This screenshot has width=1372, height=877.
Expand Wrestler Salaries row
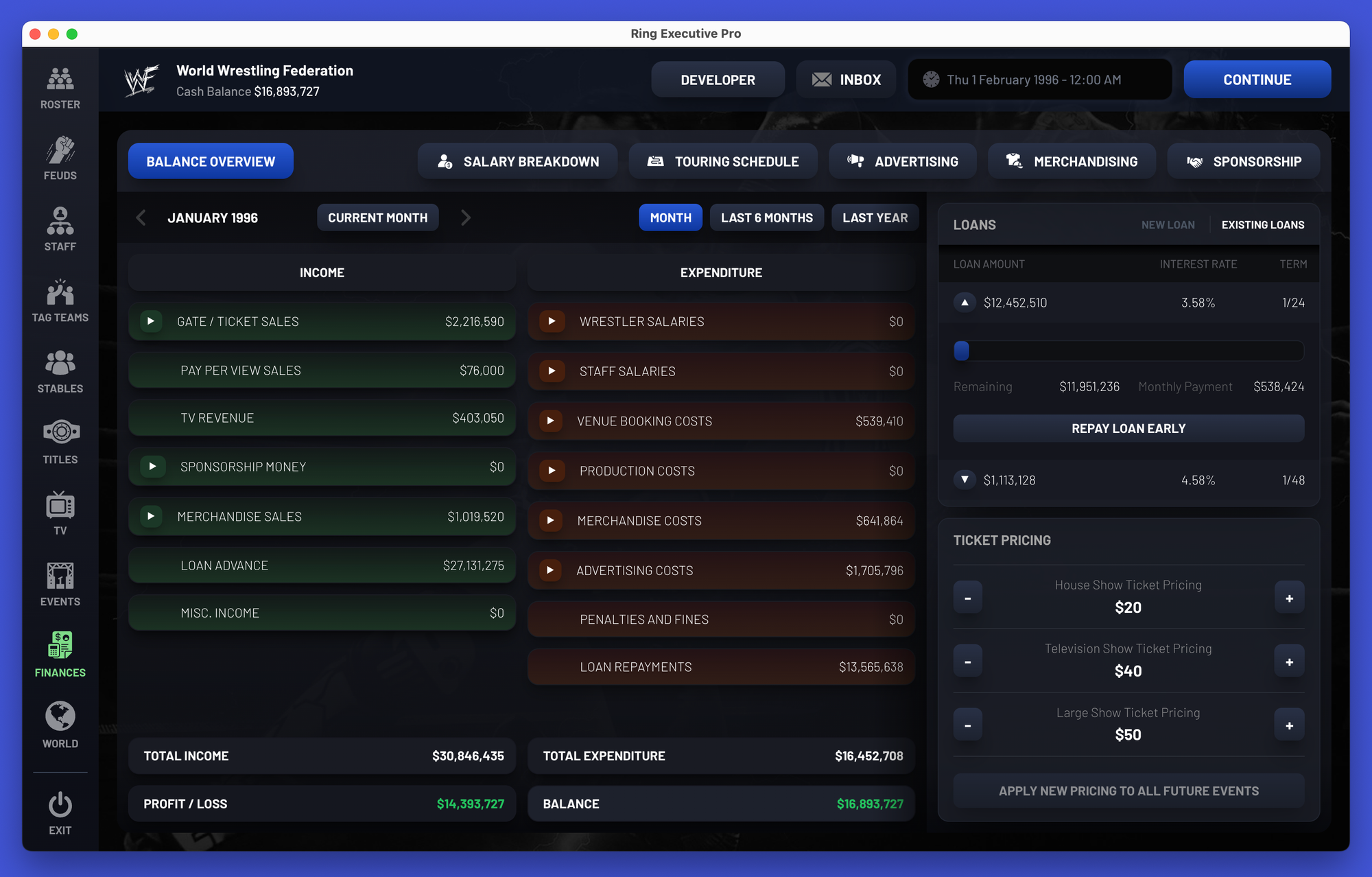(x=552, y=321)
